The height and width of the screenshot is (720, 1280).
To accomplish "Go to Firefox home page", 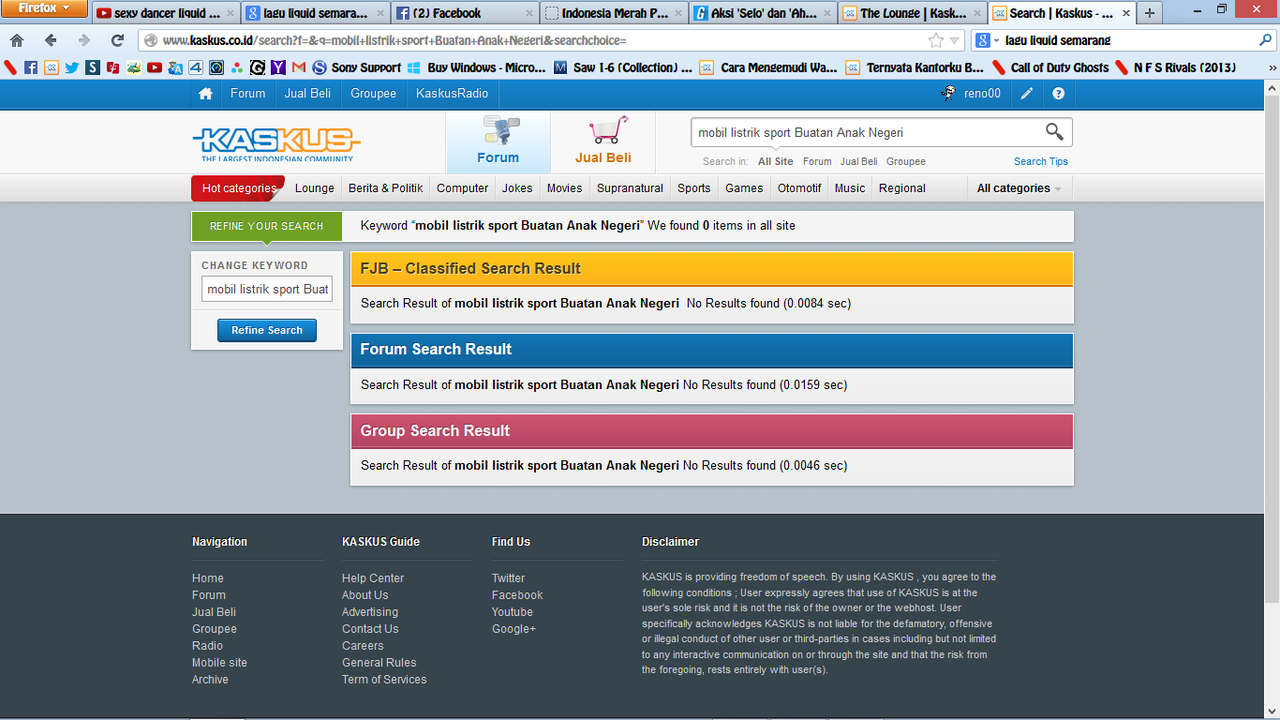I will coord(17,41).
